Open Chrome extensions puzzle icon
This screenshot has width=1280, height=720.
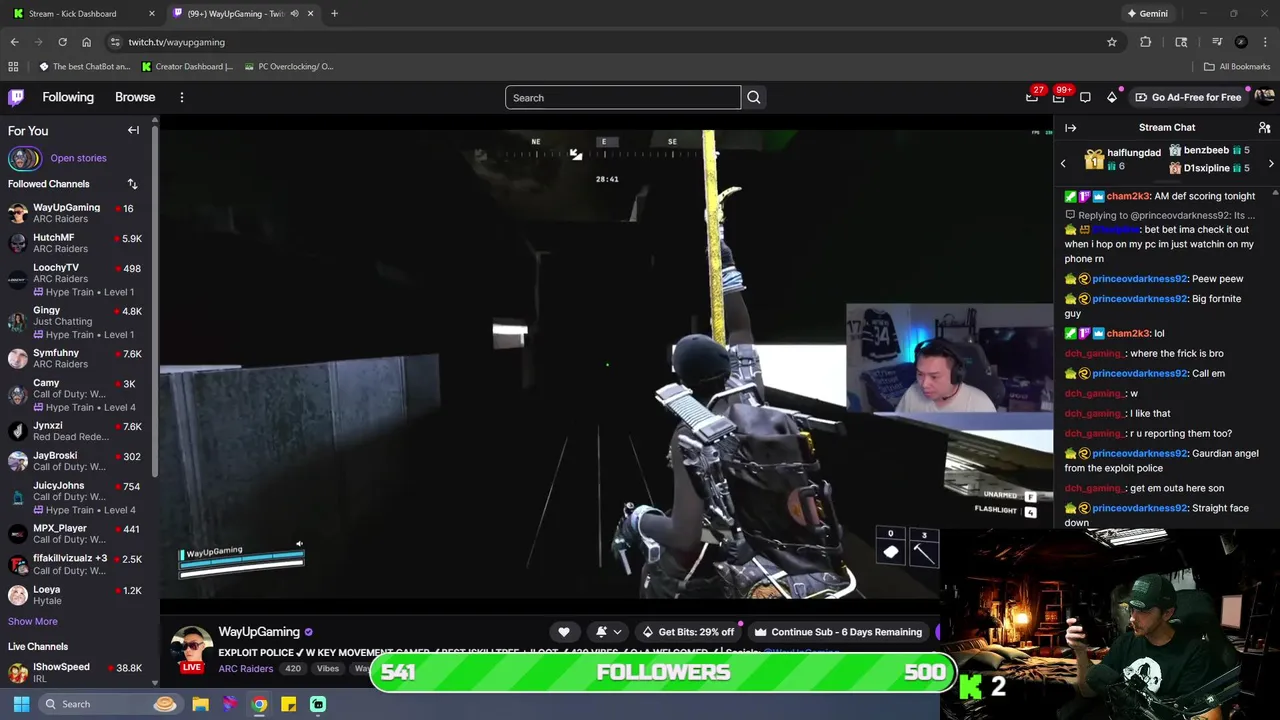pos(1146,42)
